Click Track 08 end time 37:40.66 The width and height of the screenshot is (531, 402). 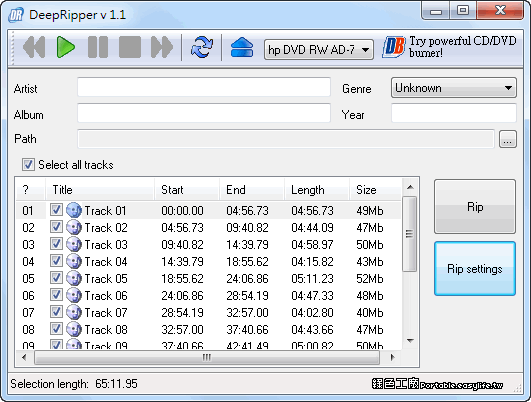[248, 330]
